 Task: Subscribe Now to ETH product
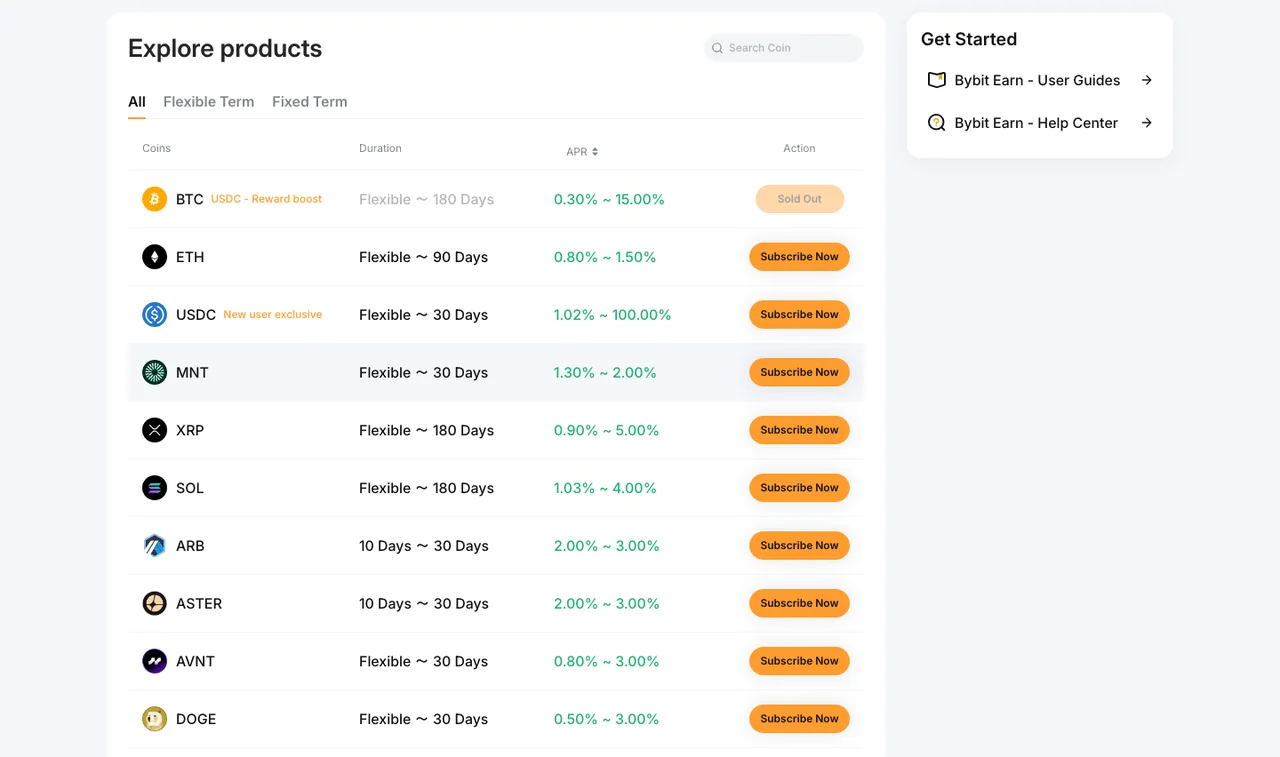(800, 257)
